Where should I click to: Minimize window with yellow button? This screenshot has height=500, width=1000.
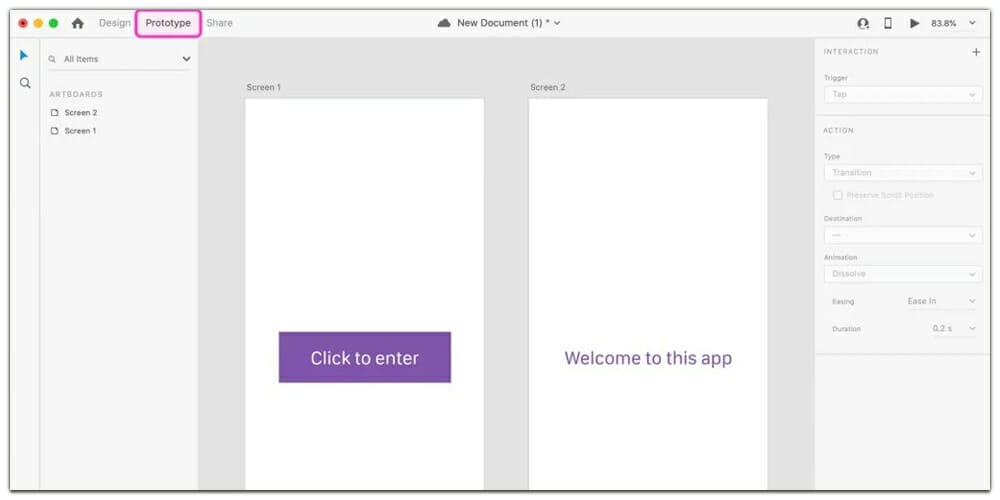(38, 23)
